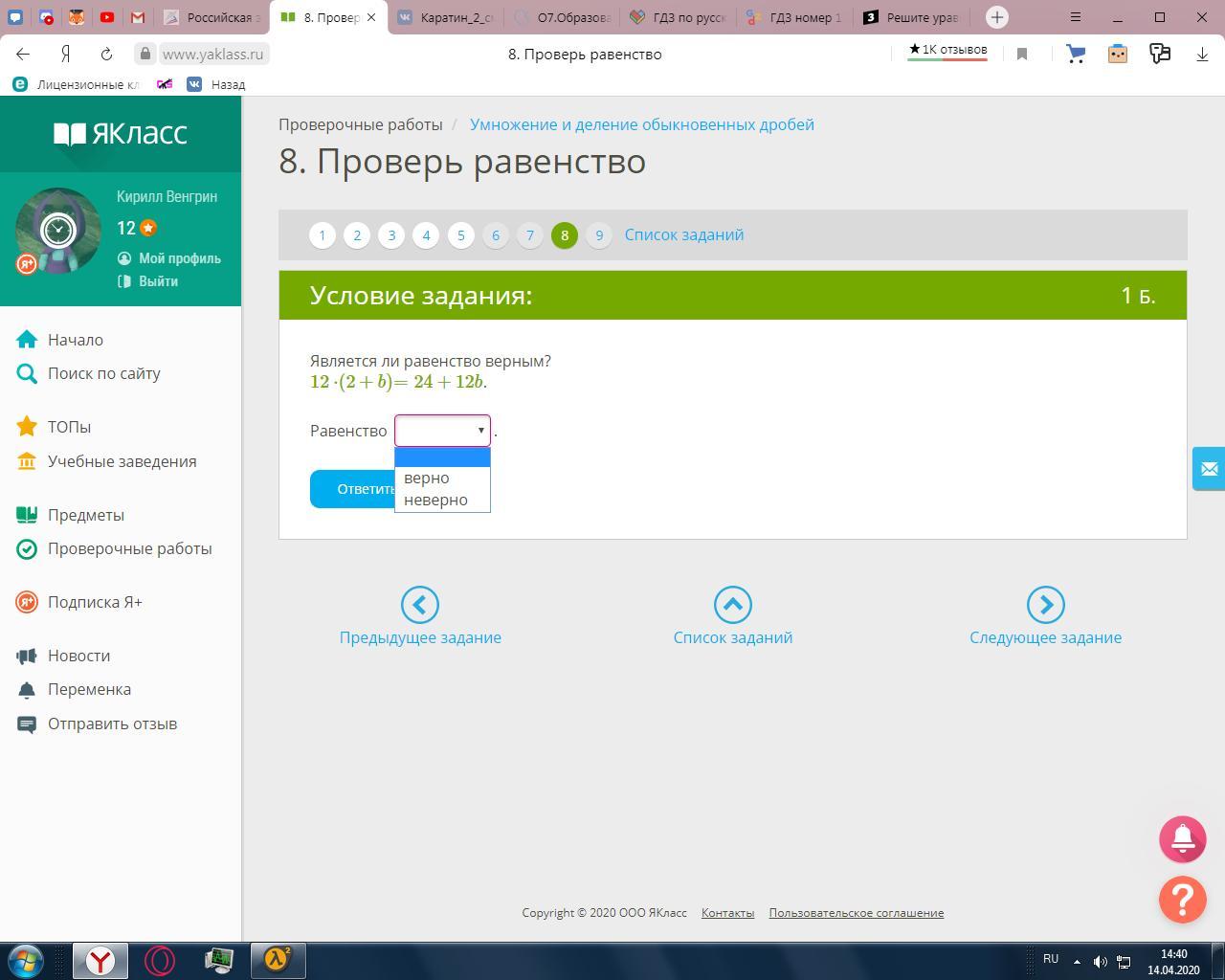Switch to the ГДЗ номер 1 tab
The height and width of the screenshot is (980, 1225).
click(796, 17)
